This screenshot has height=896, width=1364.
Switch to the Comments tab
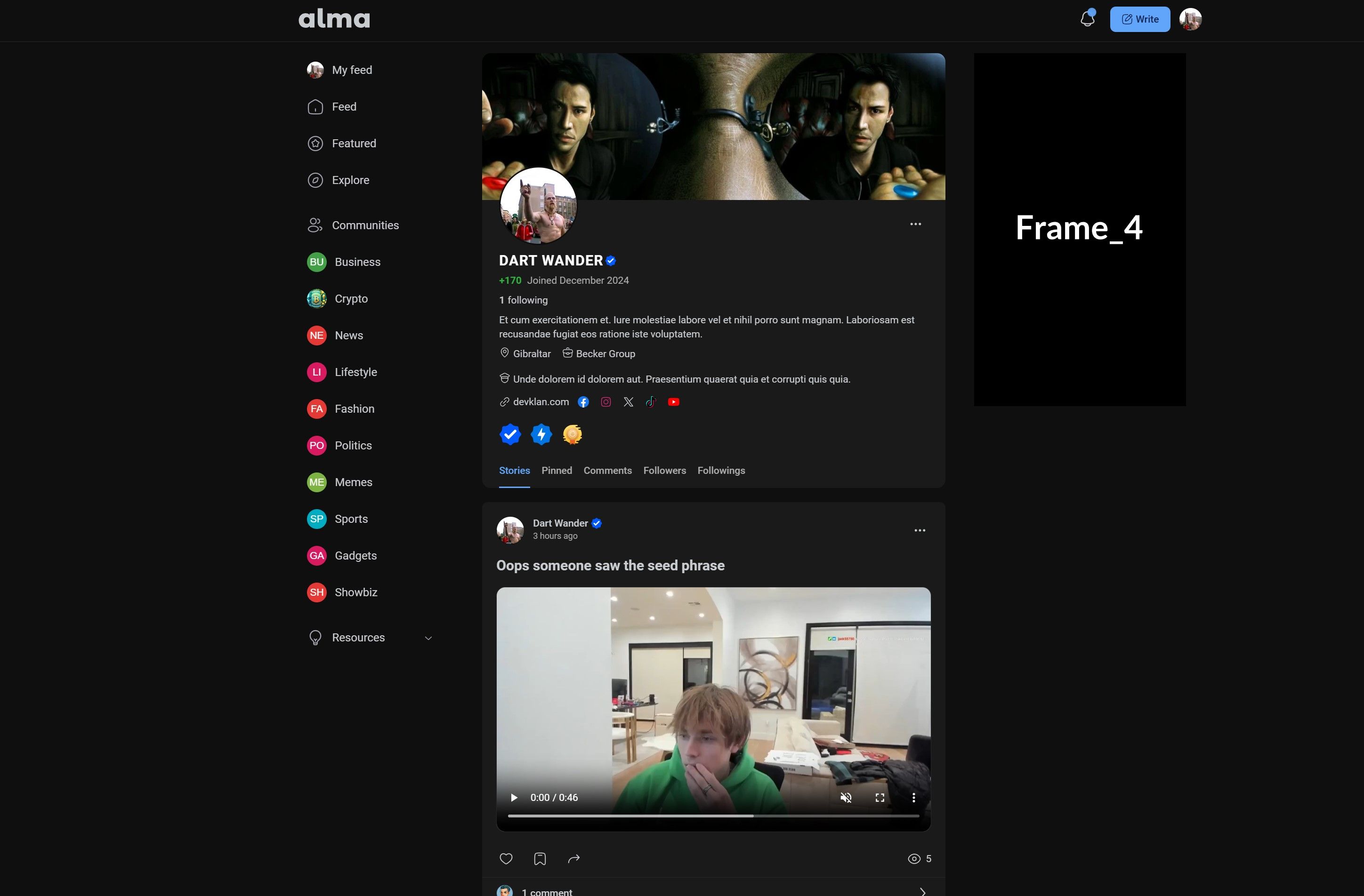(607, 470)
